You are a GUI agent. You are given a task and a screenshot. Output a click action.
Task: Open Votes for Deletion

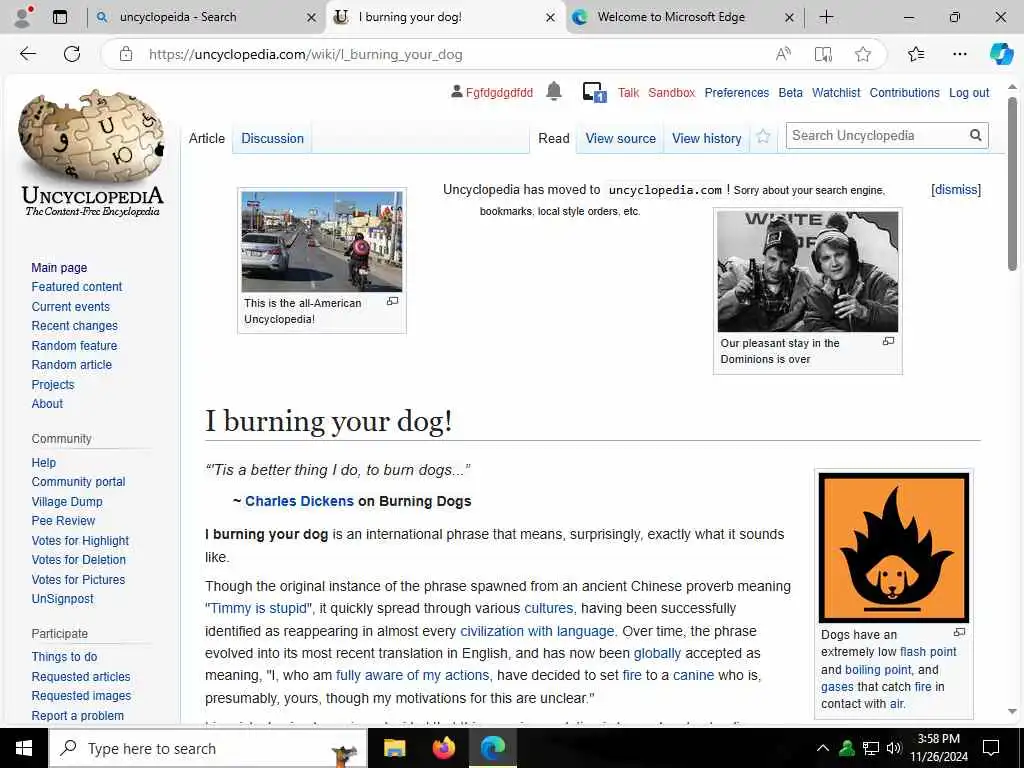tap(78, 560)
